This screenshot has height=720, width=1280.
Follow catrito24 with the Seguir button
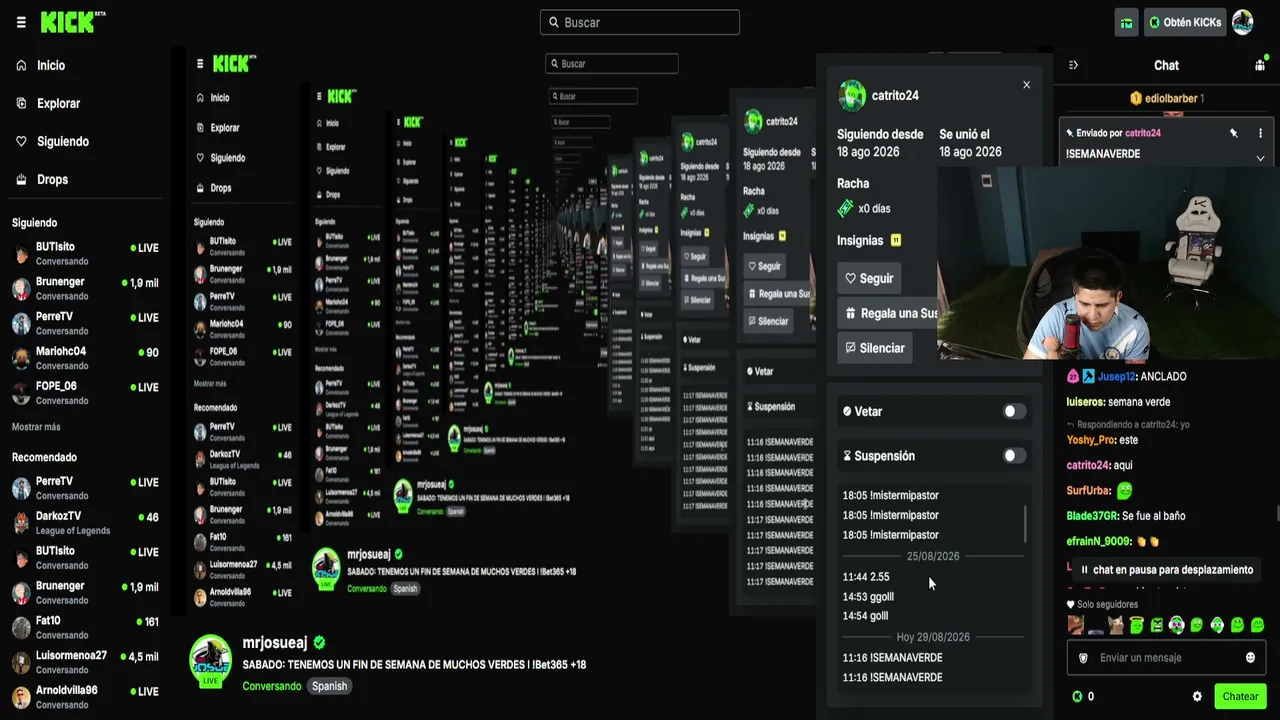[x=870, y=279]
